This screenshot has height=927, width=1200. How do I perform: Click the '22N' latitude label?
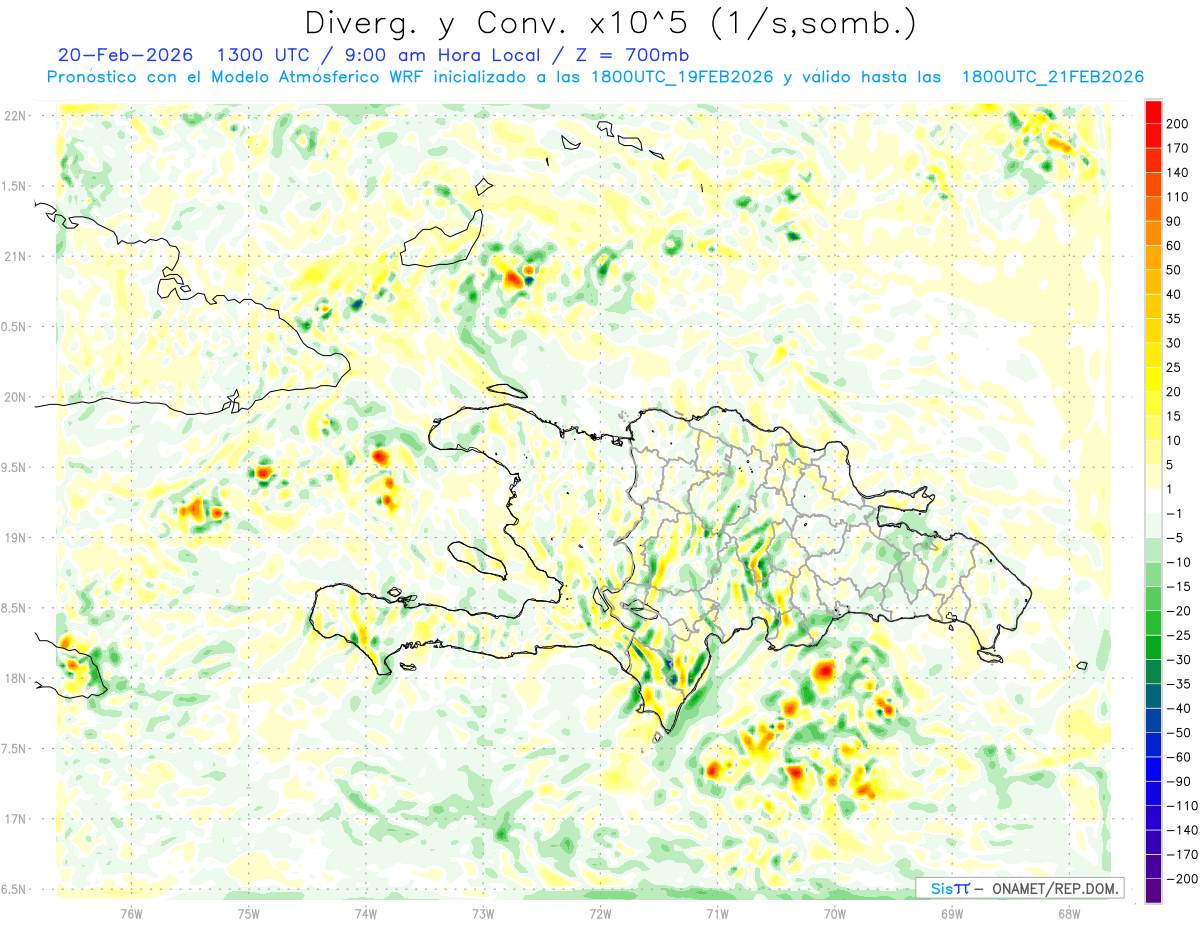click(x=14, y=116)
